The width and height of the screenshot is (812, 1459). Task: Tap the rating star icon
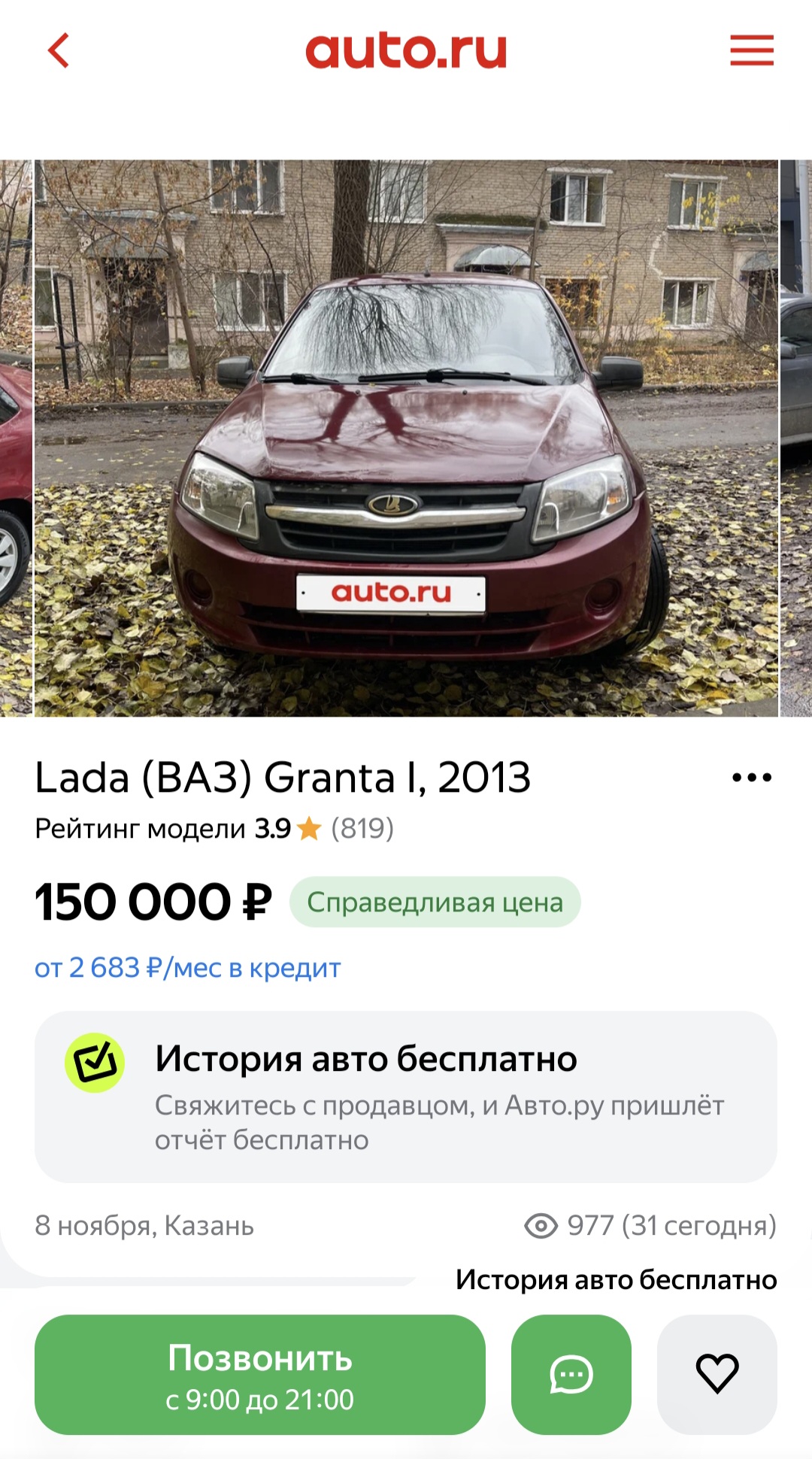tap(309, 829)
